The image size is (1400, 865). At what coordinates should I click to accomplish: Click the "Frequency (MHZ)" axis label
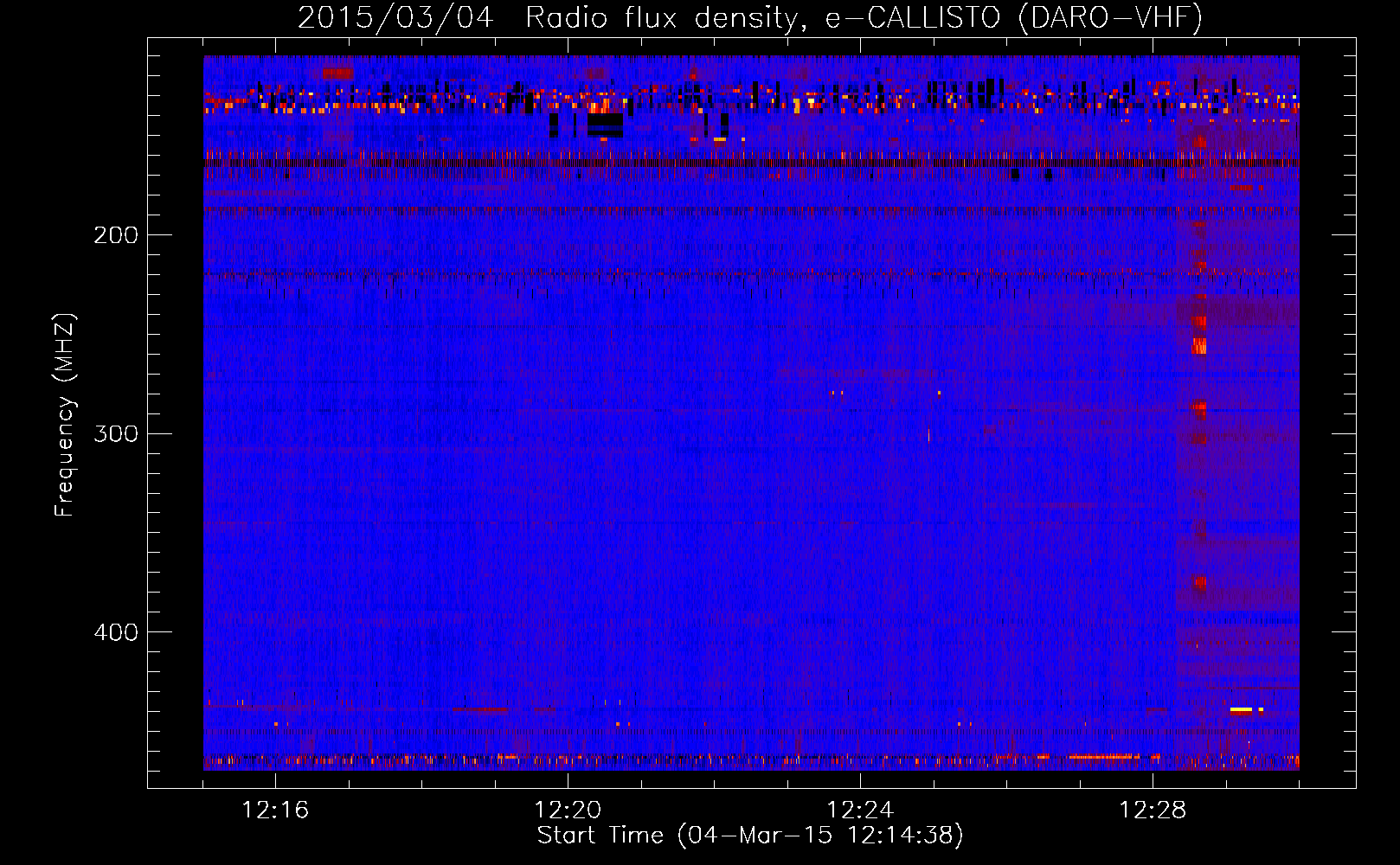pyautogui.click(x=65, y=415)
